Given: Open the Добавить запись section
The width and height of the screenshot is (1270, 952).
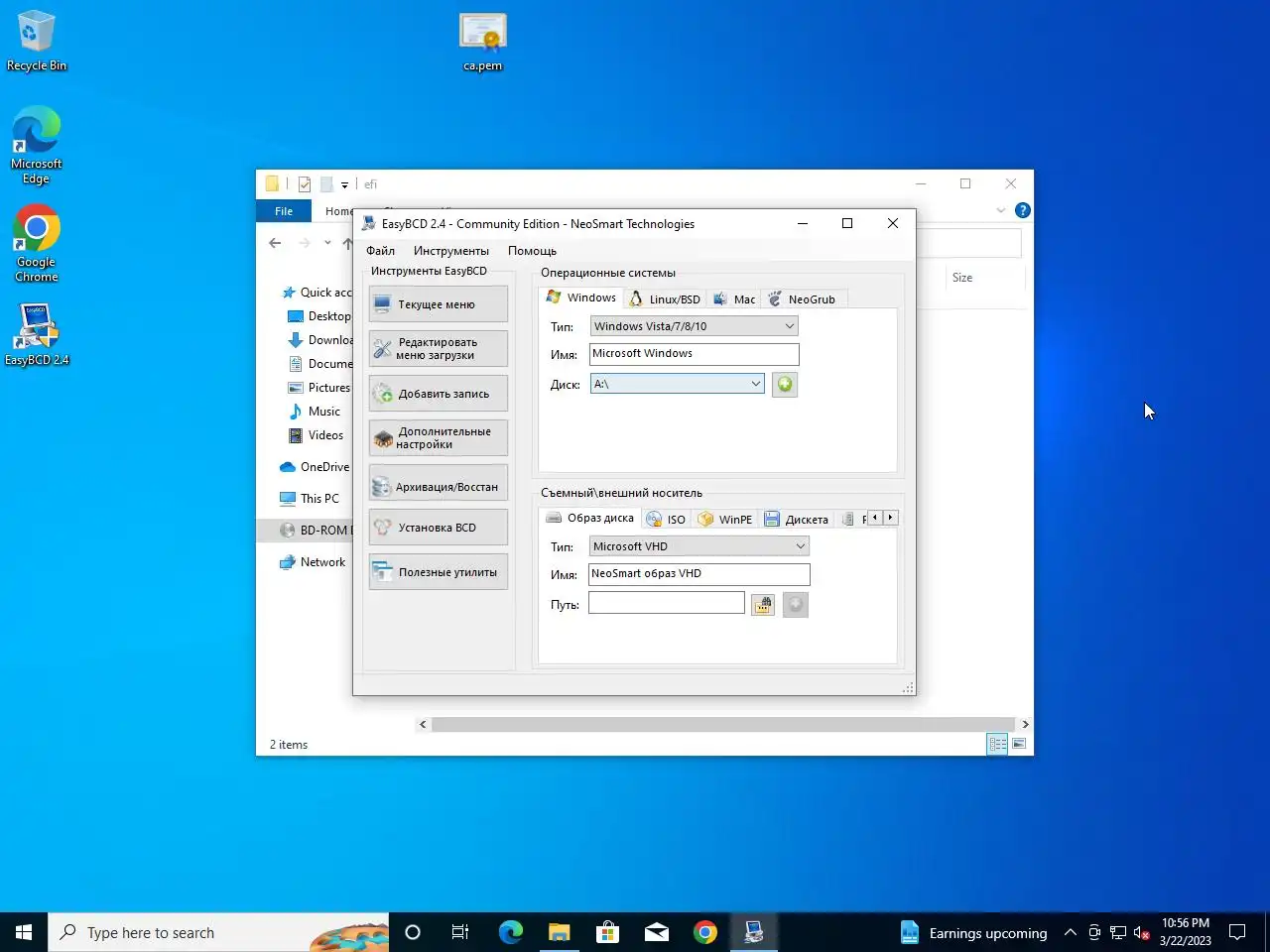Looking at the screenshot, I should [438, 394].
